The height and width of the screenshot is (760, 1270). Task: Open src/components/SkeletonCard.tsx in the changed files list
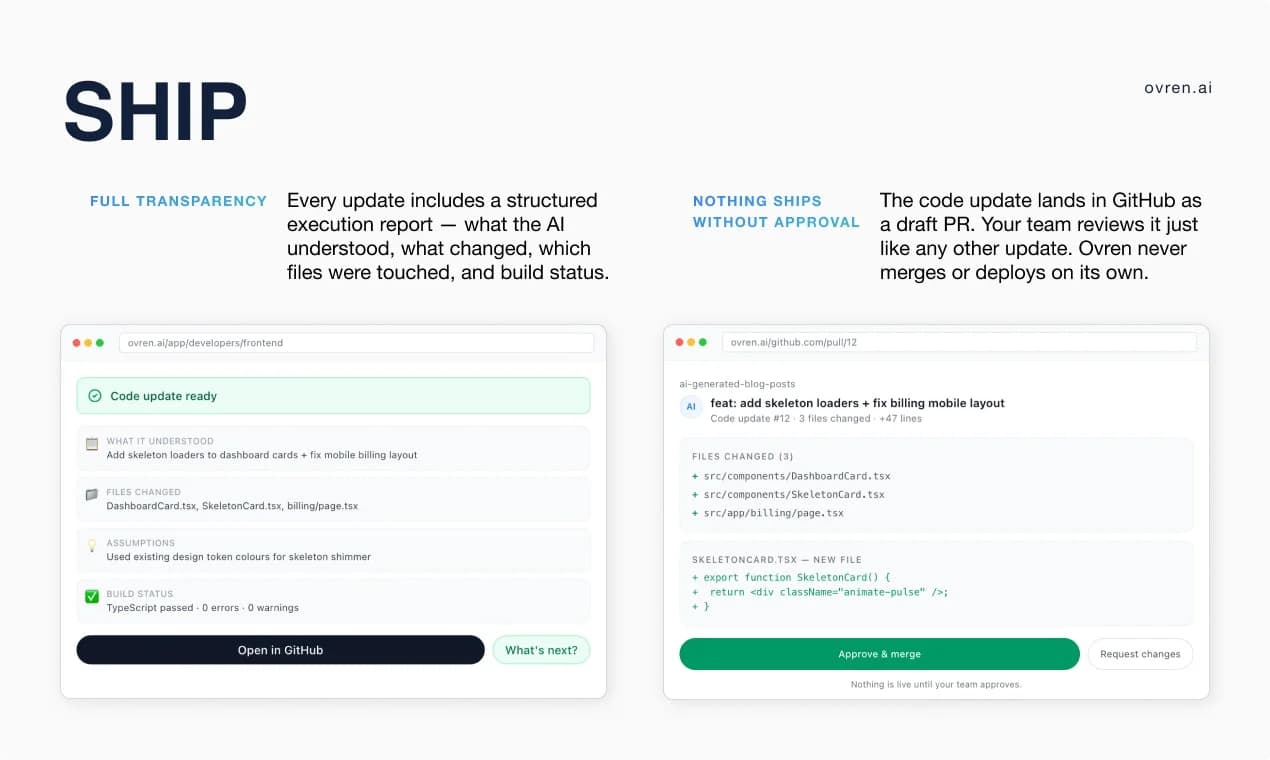pos(794,495)
